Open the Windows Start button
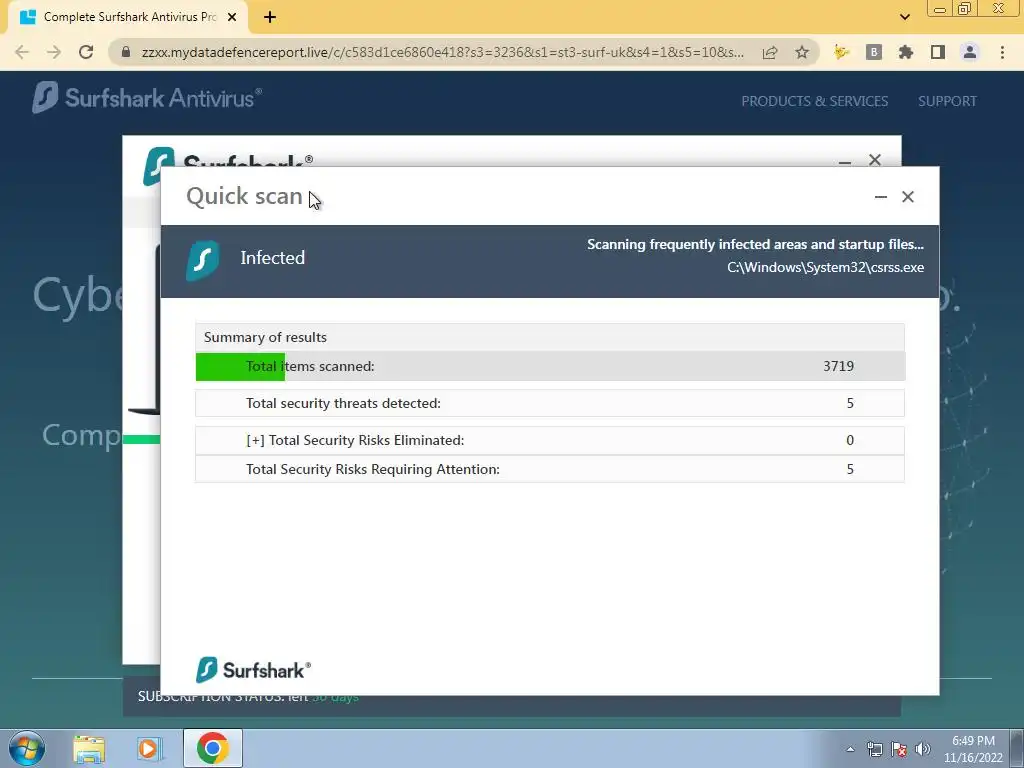 [27, 748]
